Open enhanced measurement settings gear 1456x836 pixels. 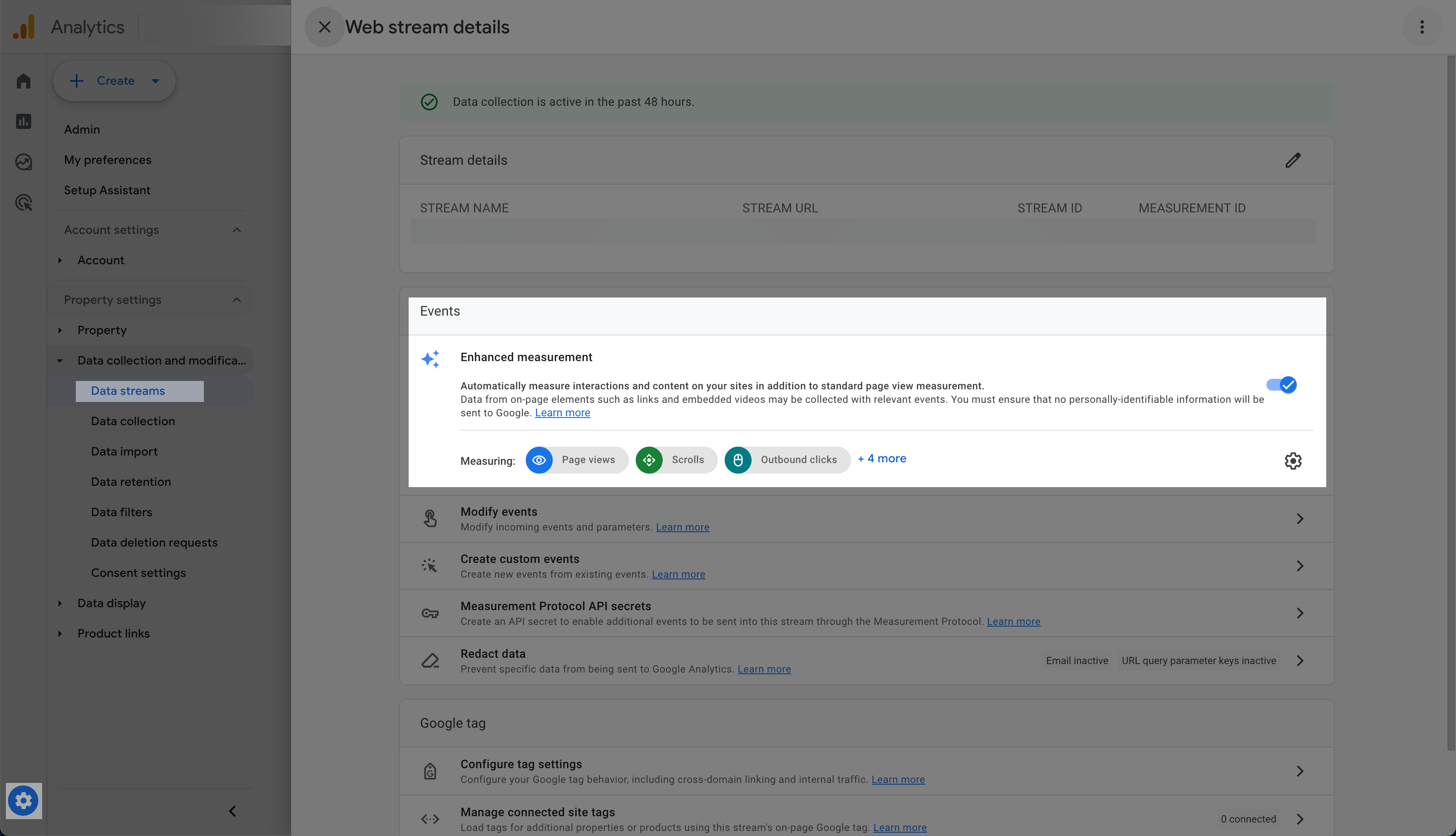coord(1293,461)
